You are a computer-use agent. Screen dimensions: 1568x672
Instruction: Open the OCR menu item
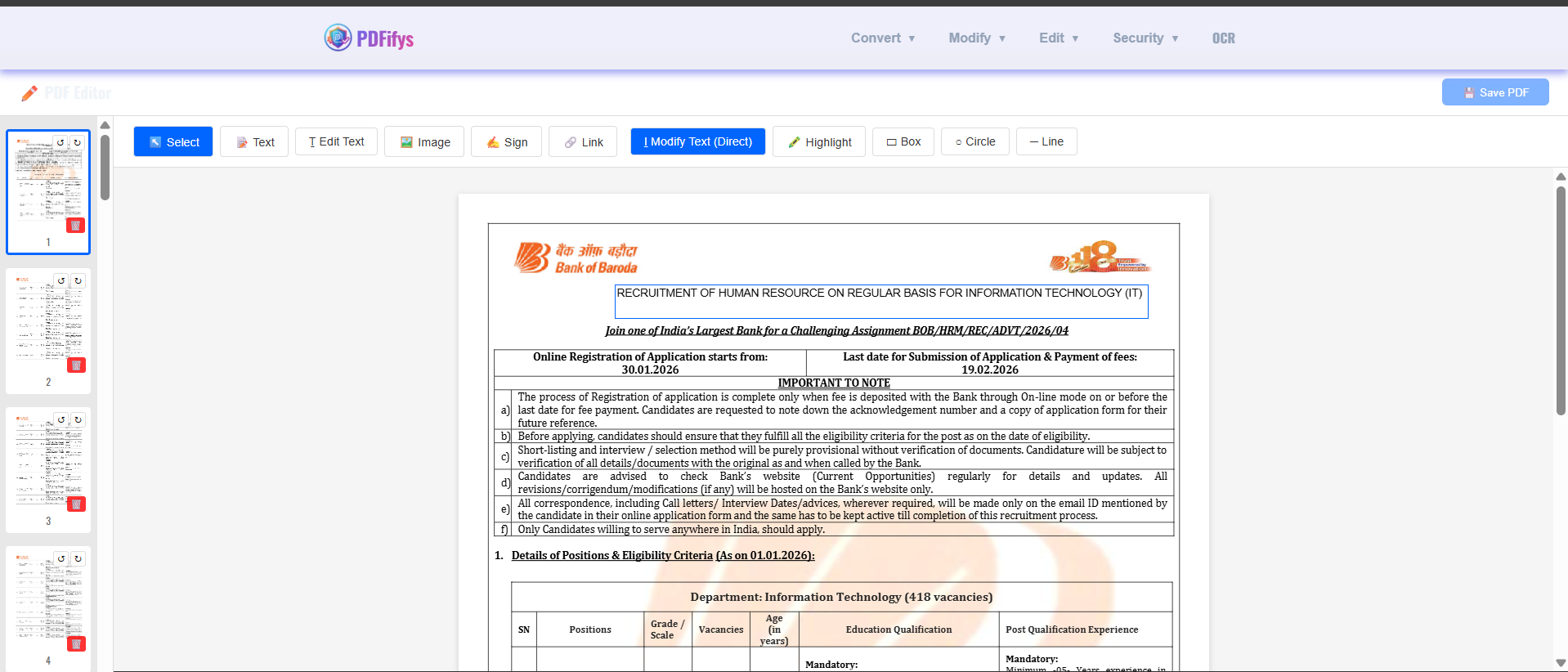click(1223, 38)
